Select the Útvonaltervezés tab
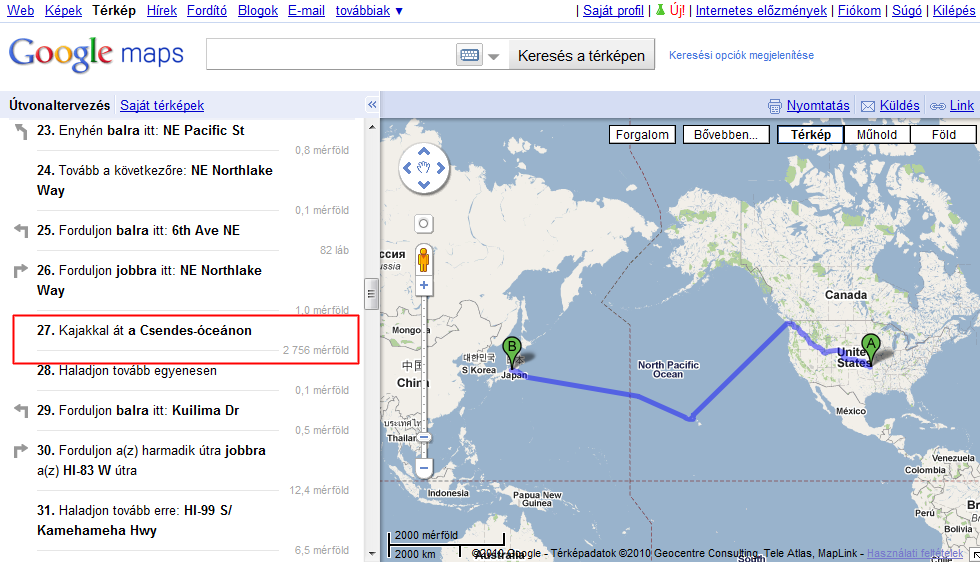This screenshot has width=980, height=562. (59, 105)
